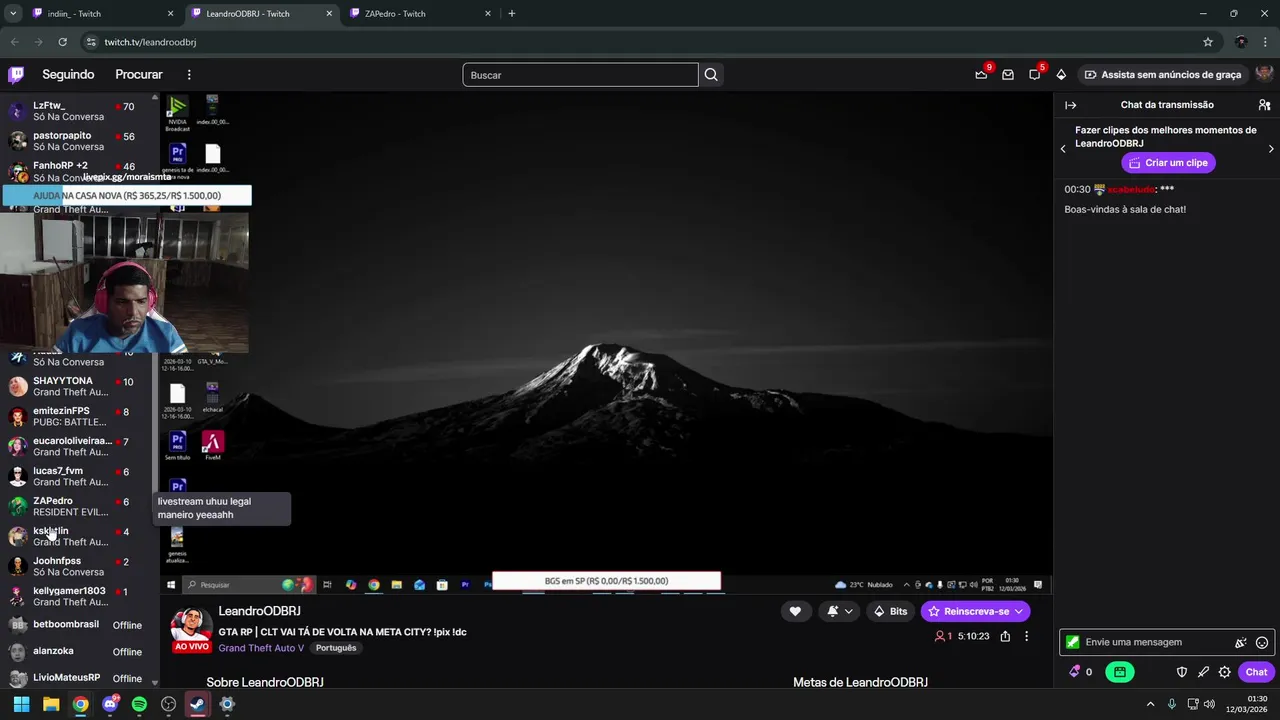This screenshot has width=1280, height=720.
Task: Focus the Buscar search field
Action: (x=580, y=75)
